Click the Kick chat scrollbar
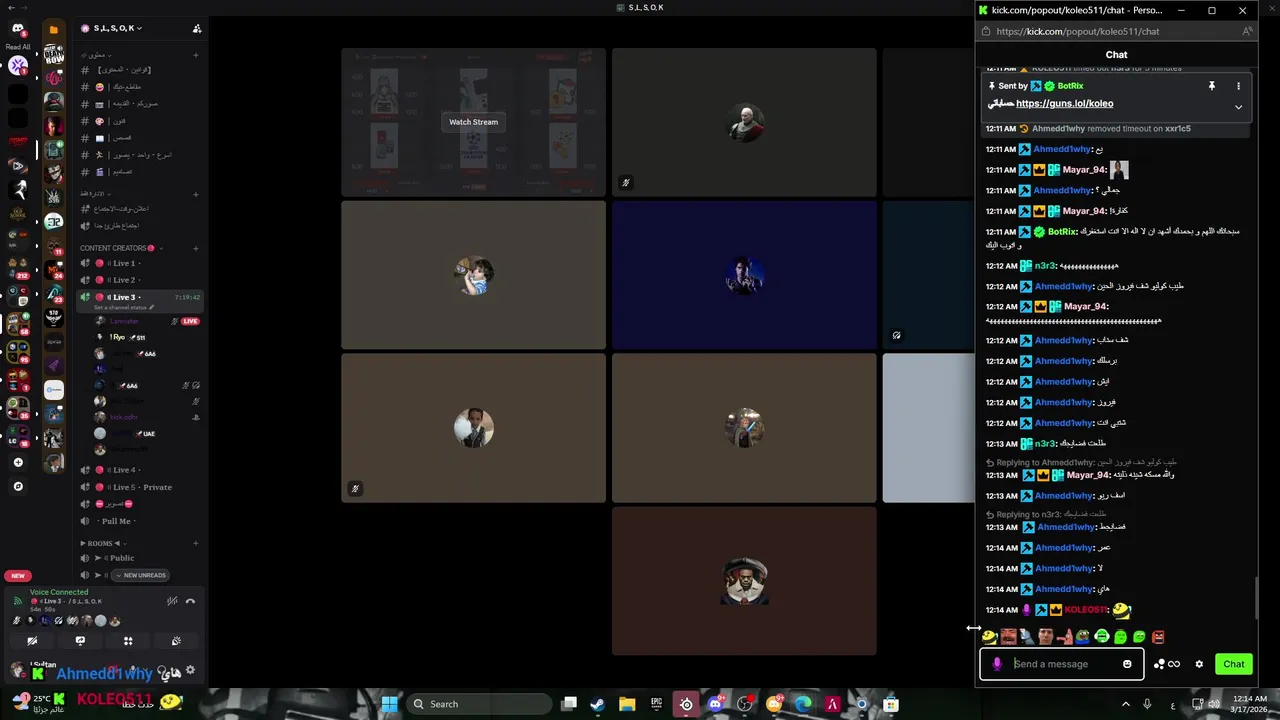 point(1258,600)
